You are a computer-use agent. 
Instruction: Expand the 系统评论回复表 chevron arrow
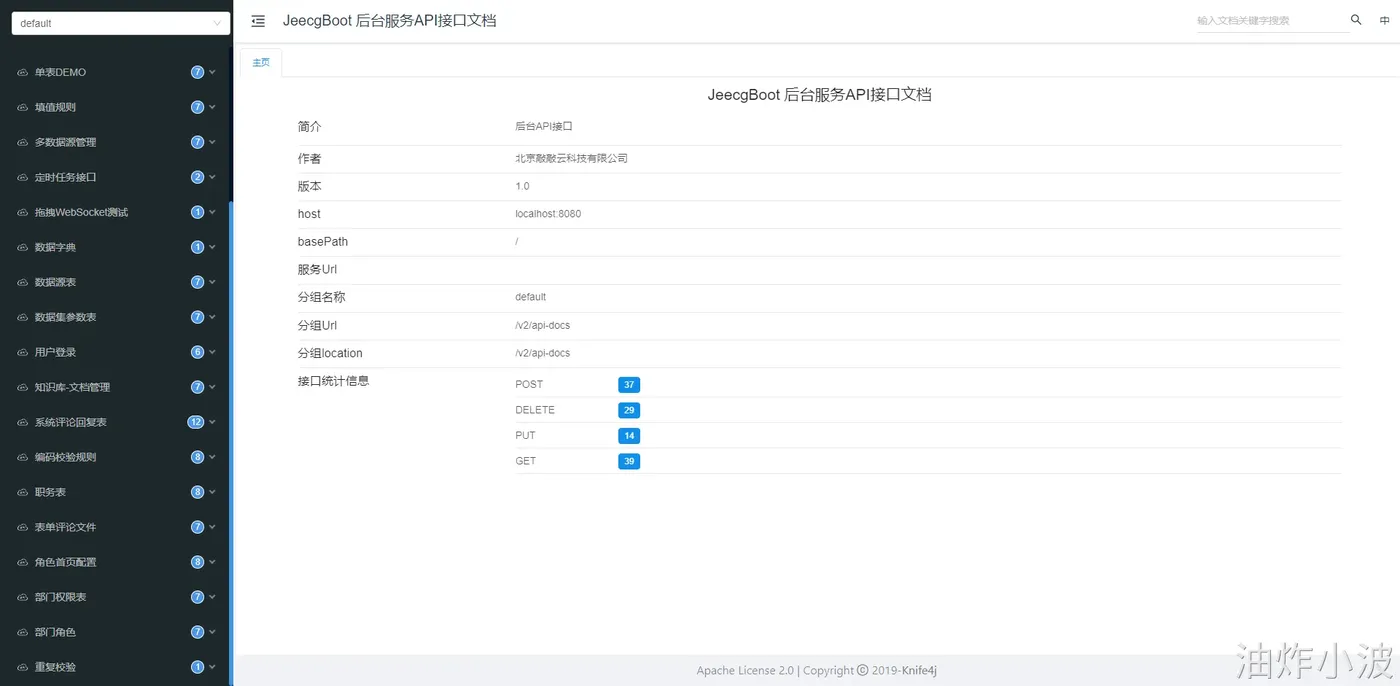tap(212, 422)
